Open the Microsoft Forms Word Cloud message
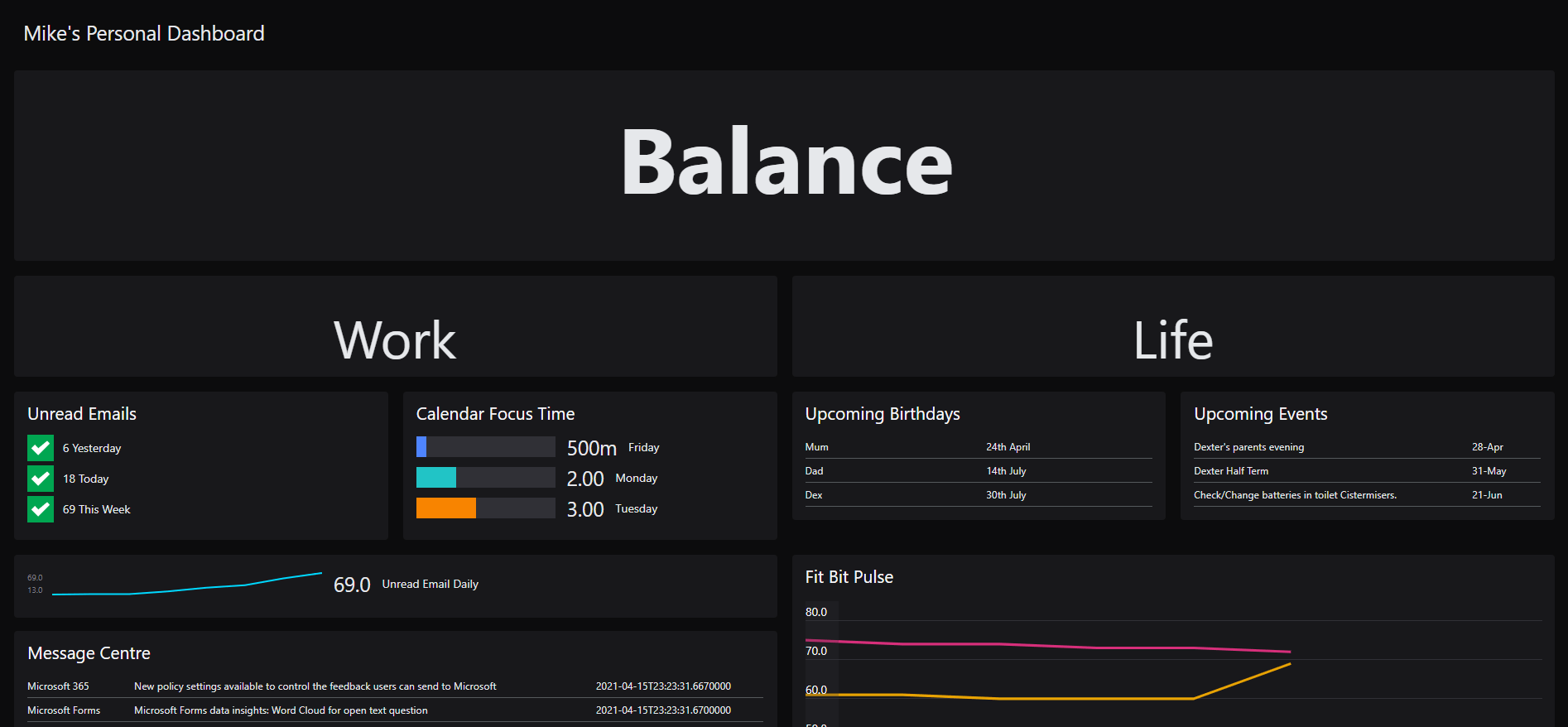1568x727 pixels. (x=281, y=710)
